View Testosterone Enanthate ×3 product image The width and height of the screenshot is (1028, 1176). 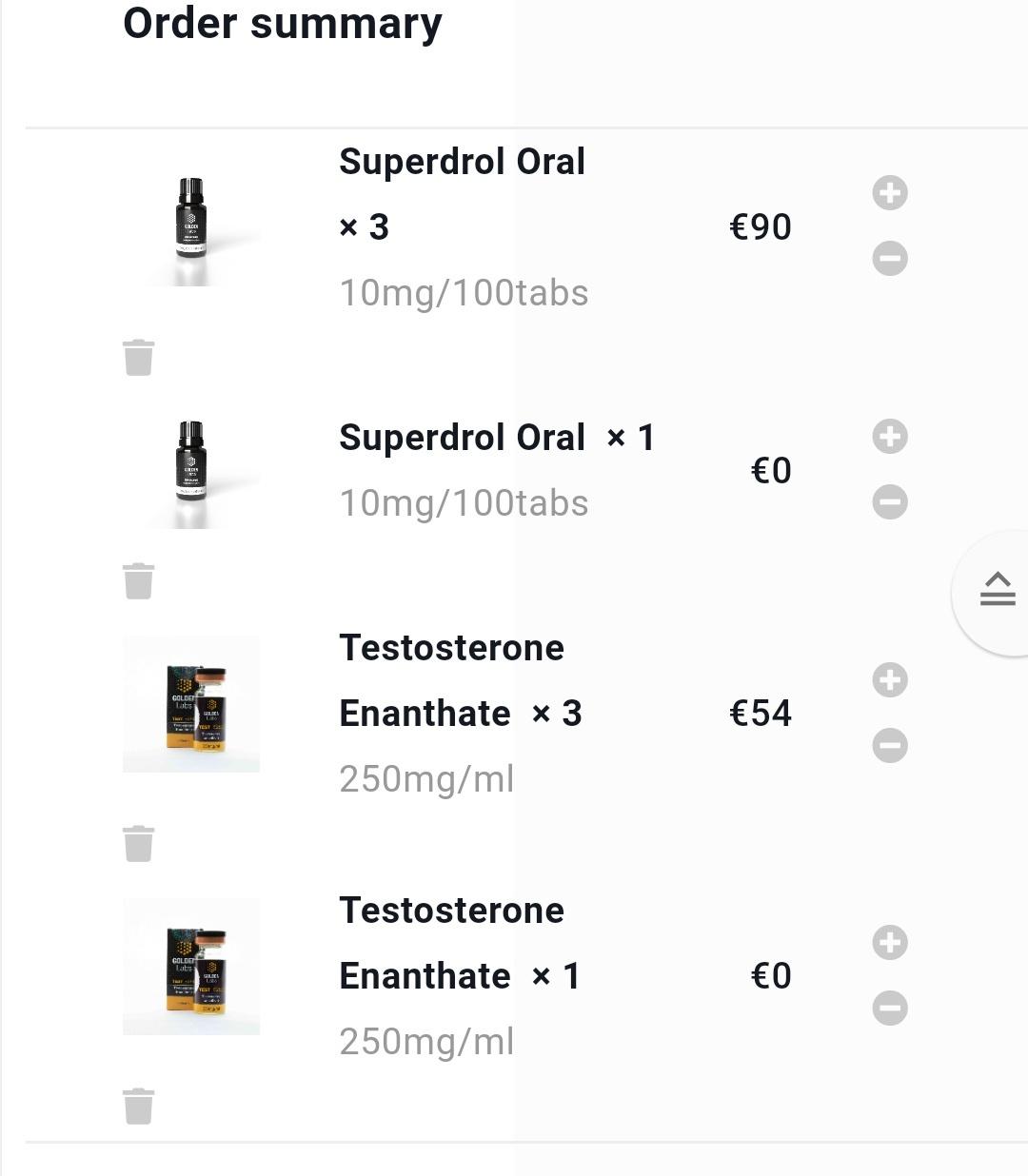click(191, 704)
